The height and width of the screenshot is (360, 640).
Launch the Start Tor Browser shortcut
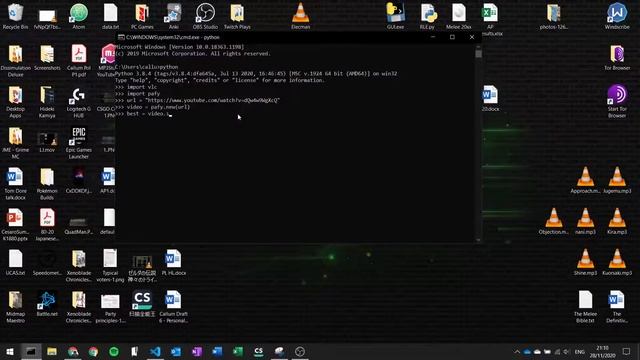point(617,101)
